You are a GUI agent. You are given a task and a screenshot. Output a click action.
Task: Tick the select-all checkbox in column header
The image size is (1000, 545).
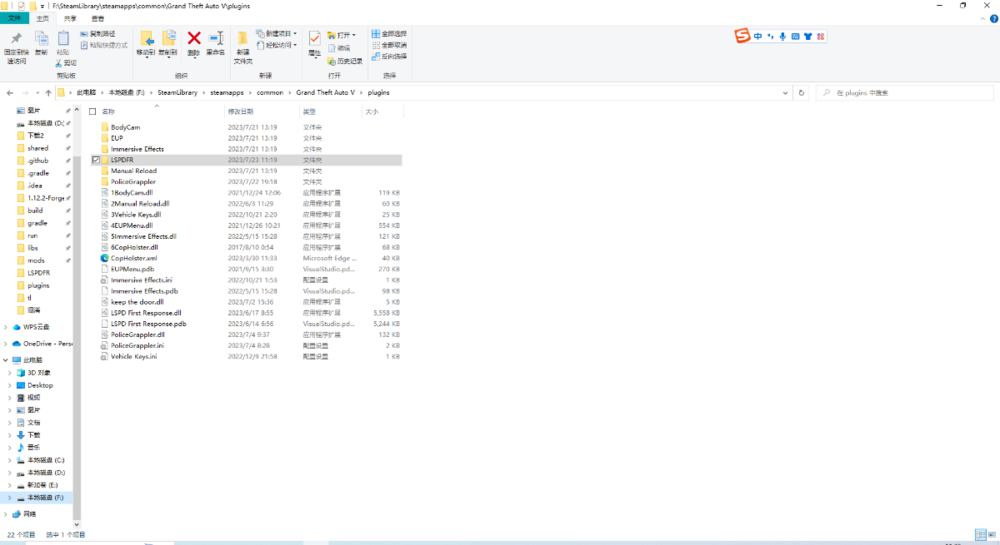coord(93,111)
